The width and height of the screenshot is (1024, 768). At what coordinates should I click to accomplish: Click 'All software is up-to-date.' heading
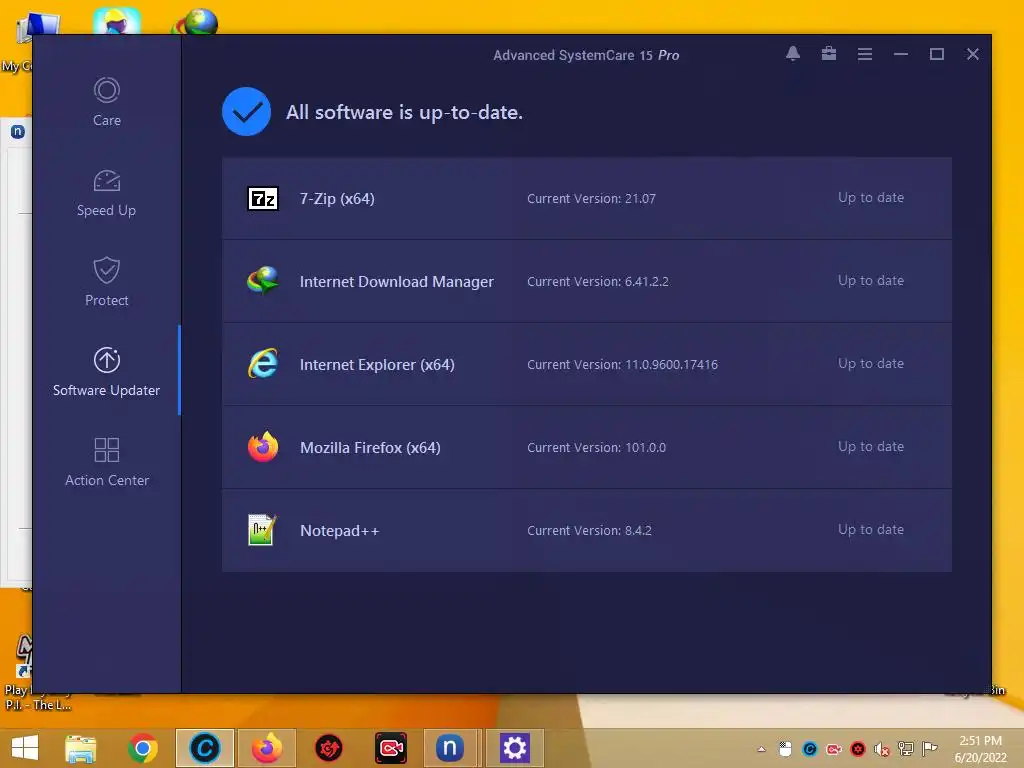(x=404, y=112)
